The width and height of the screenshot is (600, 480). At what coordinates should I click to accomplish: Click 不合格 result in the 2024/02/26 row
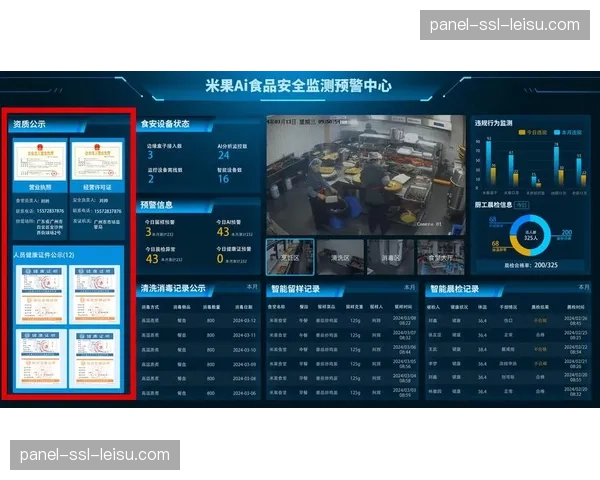point(540,320)
